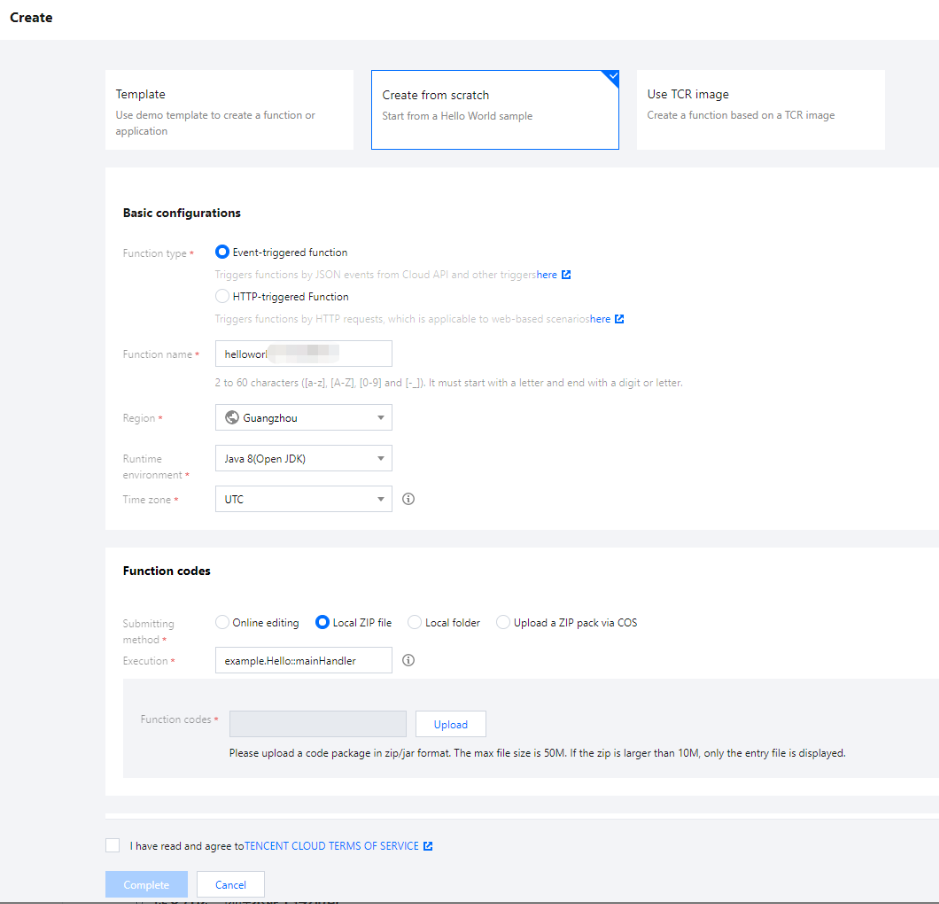Select the Template creation tab

pyautogui.click(x=229, y=110)
